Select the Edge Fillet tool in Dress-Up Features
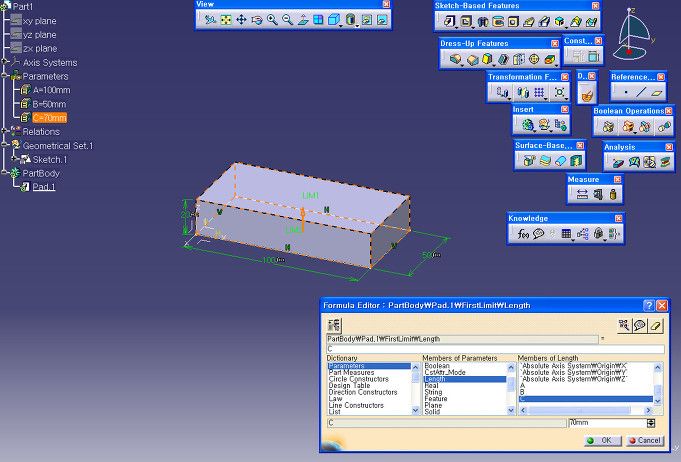681x462 pixels. [x=455, y=59]
